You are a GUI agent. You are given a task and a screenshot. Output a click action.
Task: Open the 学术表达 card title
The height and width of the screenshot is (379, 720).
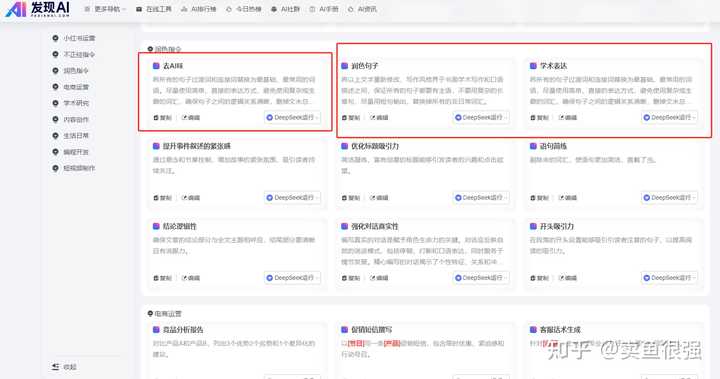553,66
